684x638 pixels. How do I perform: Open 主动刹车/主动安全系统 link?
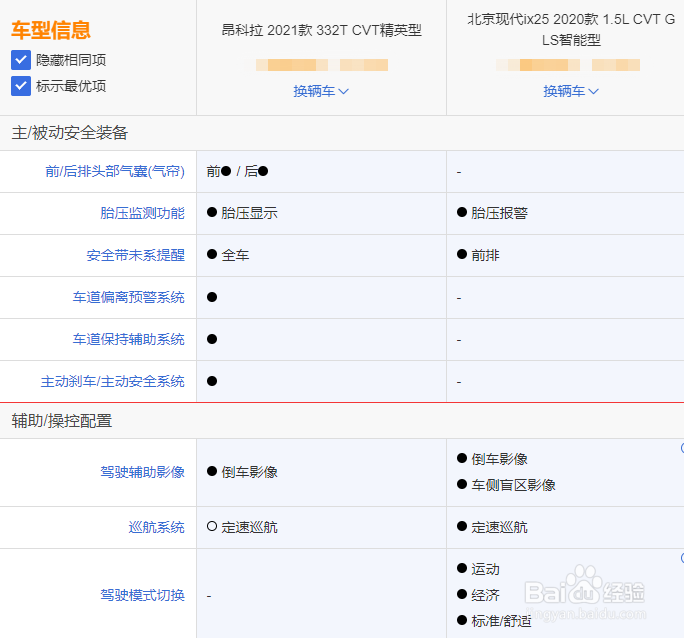click(113, 382)
